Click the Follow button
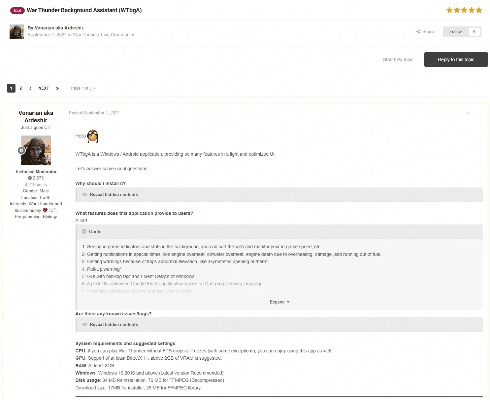Viewport: 490px width, 400px height. [x=456, y=32]
